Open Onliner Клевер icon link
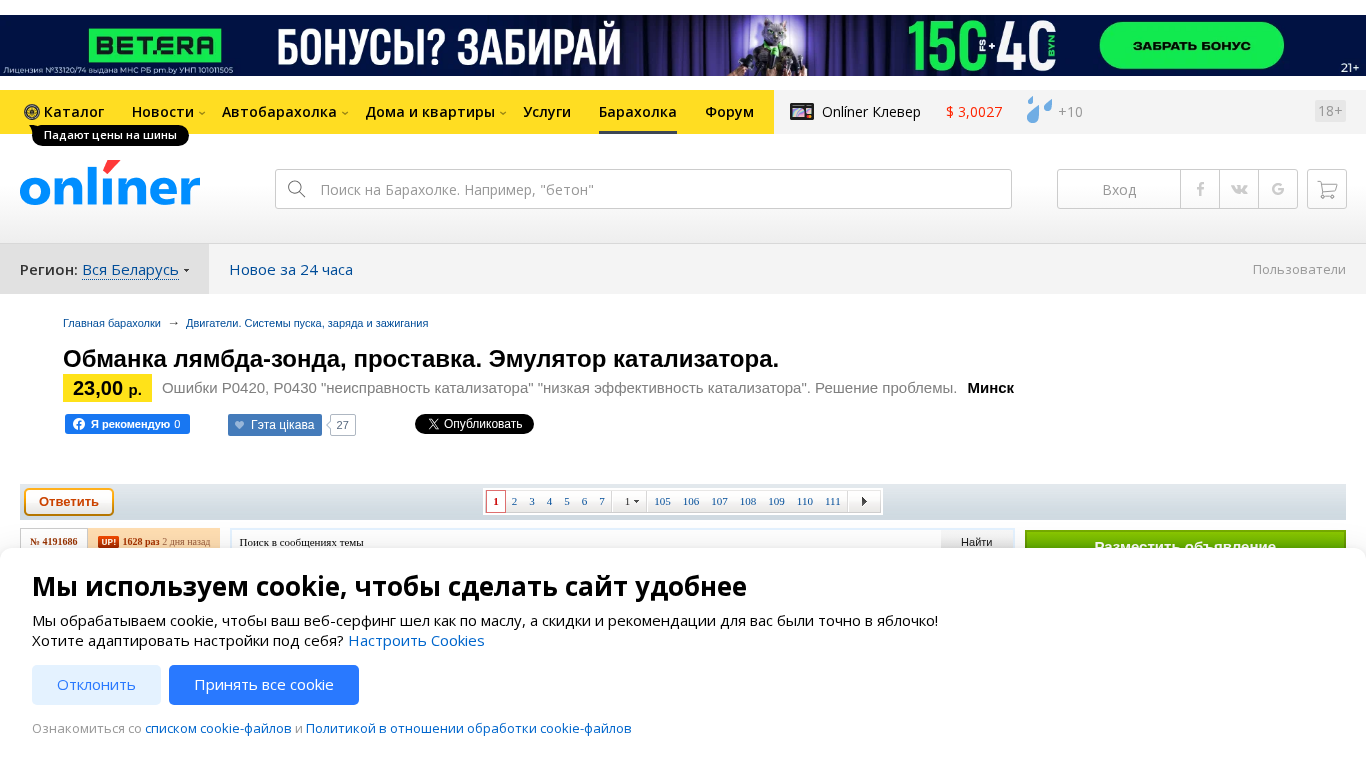Image resolution: width=1366 pixels, height=768 pixels. 802,112
